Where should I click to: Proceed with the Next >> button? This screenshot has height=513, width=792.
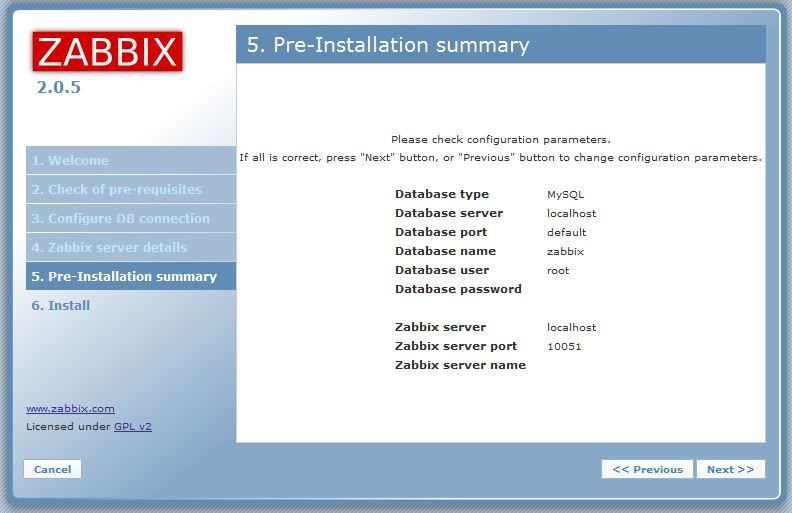[x=730, y=469]
